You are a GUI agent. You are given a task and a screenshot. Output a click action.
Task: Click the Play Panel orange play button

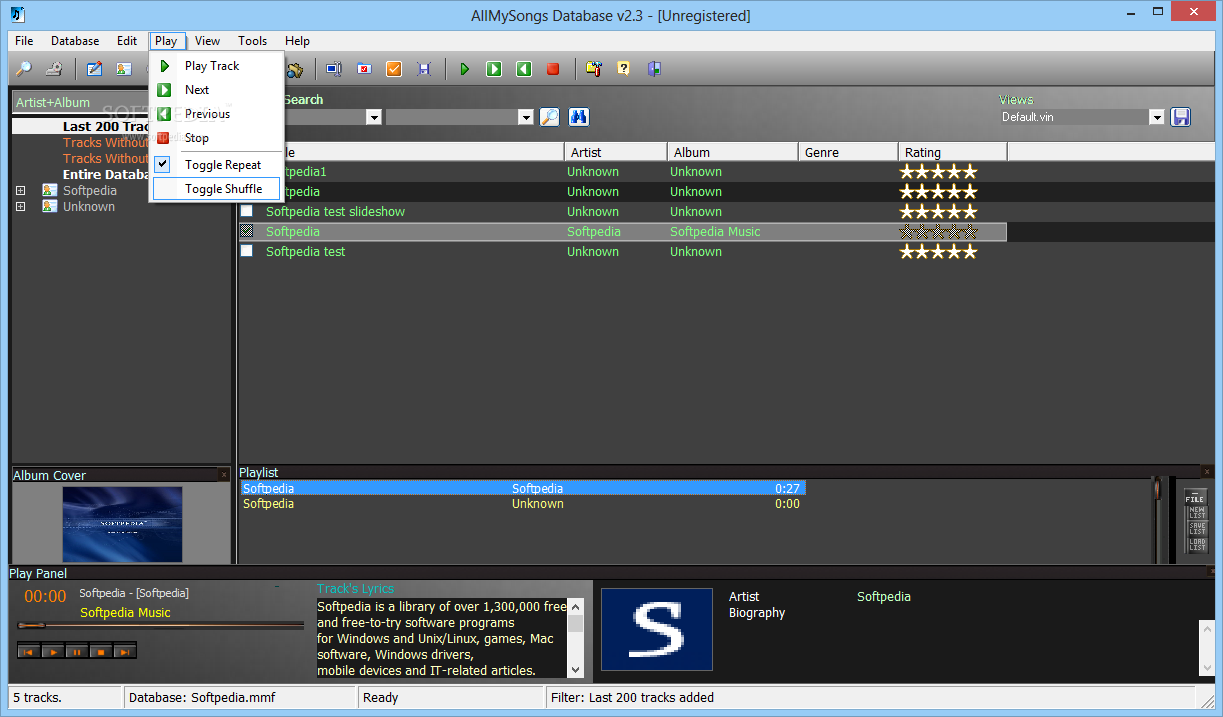(x=53, y=651)
